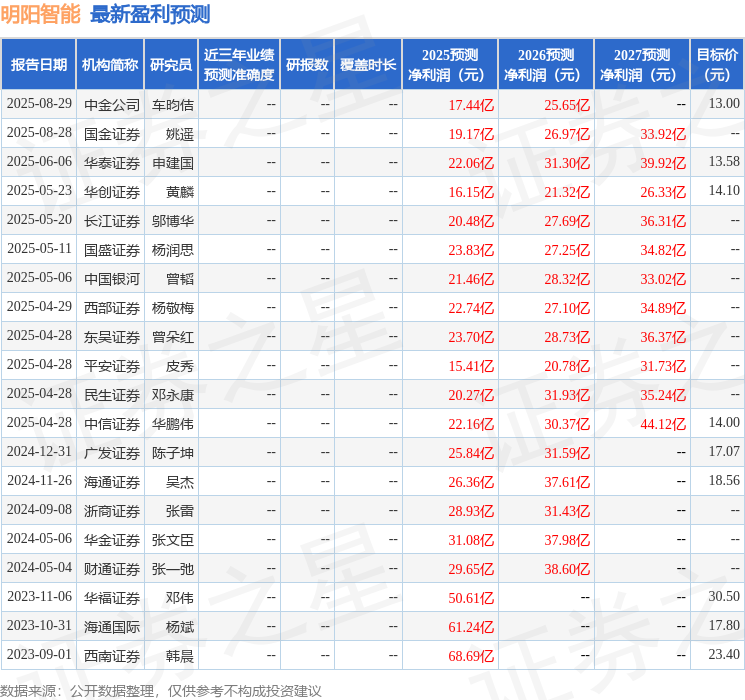Select institution cell 浙商证券
This screenshot has width=745, height=700.
[x=112, y=511]
